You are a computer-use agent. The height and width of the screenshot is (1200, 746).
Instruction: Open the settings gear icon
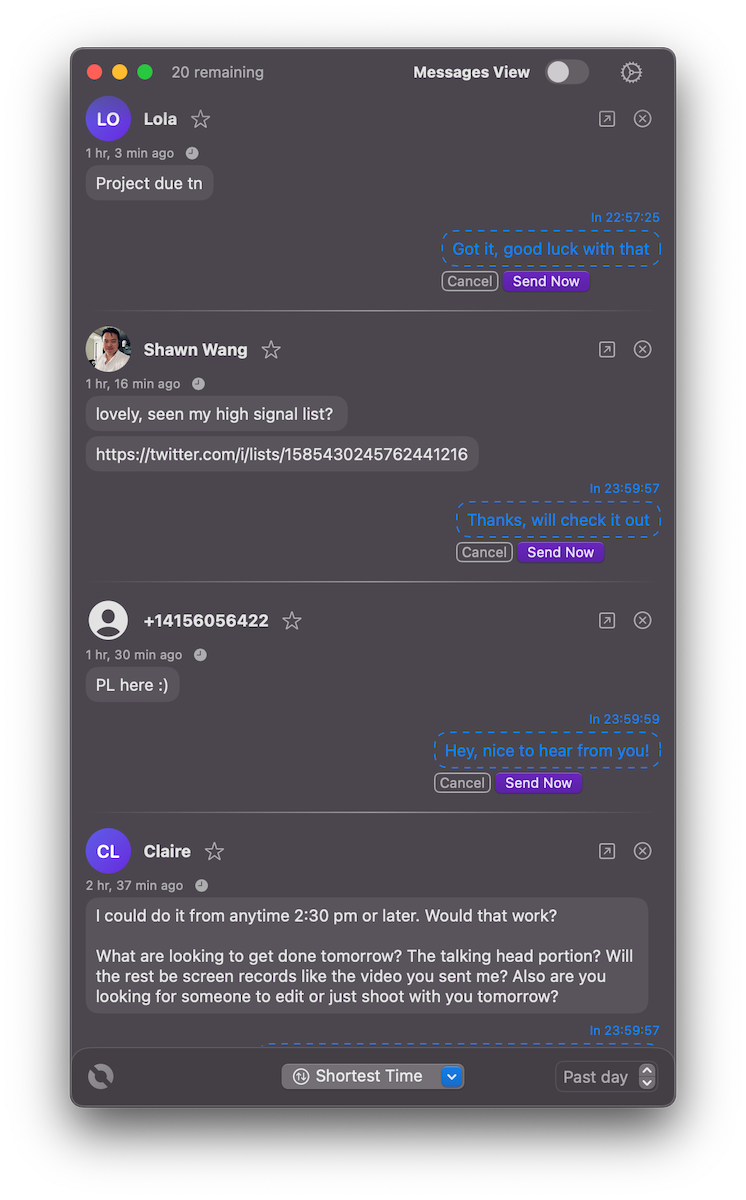pos(631,72)
